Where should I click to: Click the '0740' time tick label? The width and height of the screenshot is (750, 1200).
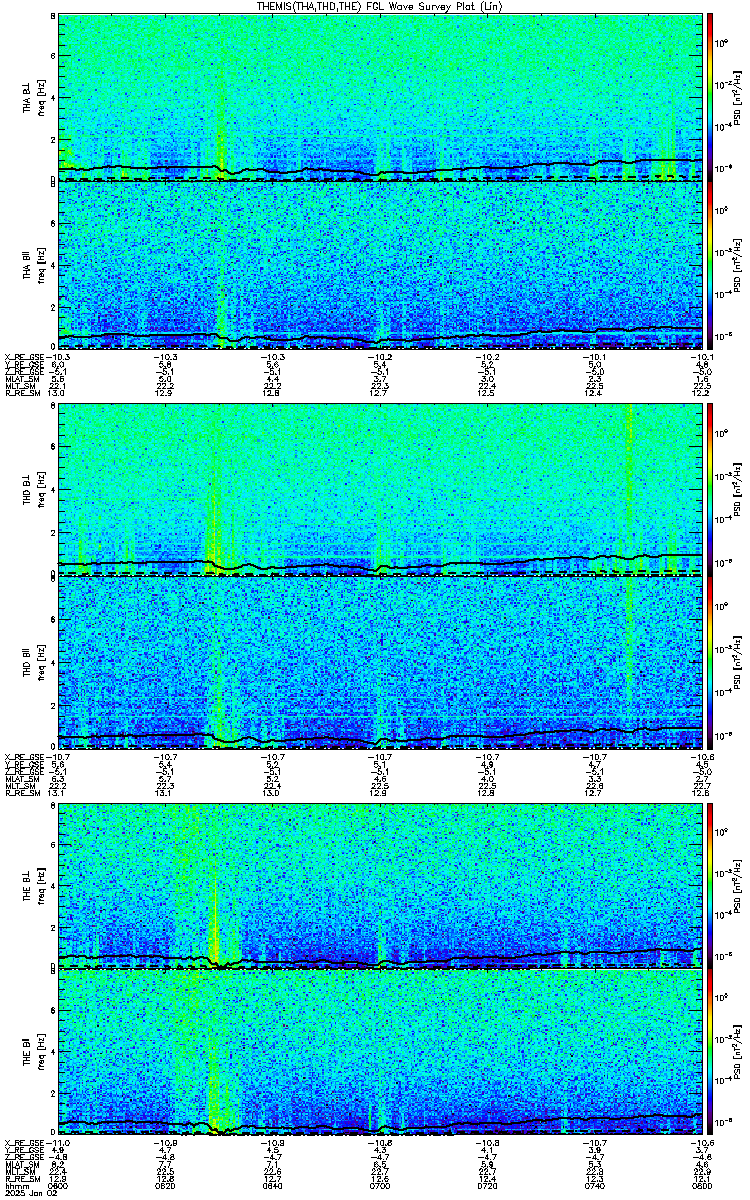point(593,1186)
